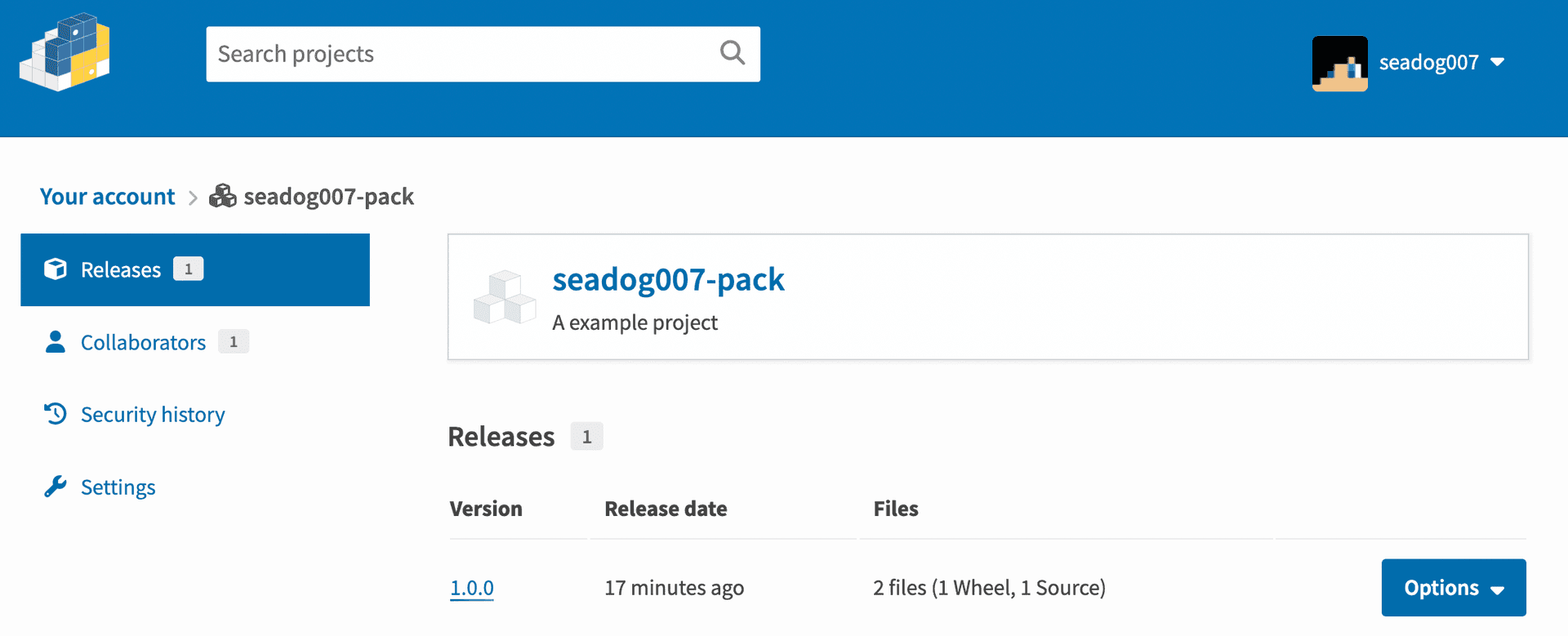The image size is (1568, 636).
Task: Click the Settings wrench icon
Action: [x=56, y=487]
